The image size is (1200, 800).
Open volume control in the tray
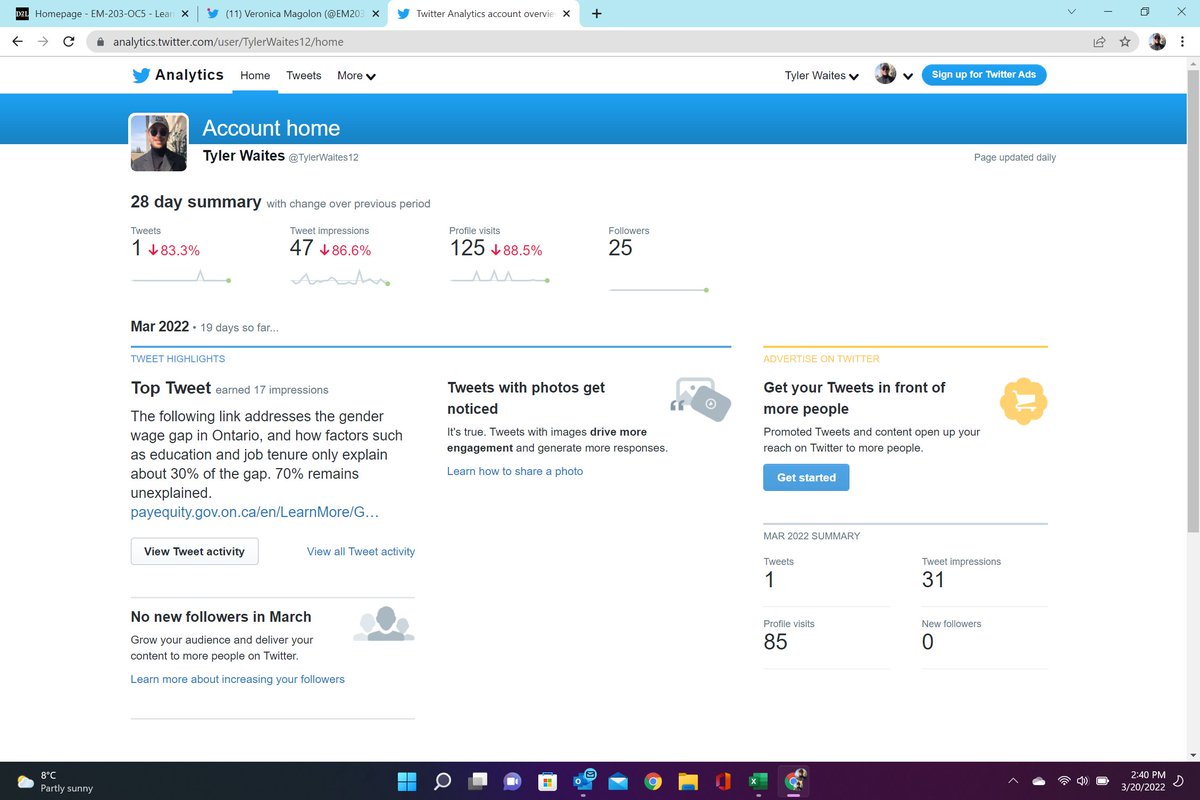1084,780
